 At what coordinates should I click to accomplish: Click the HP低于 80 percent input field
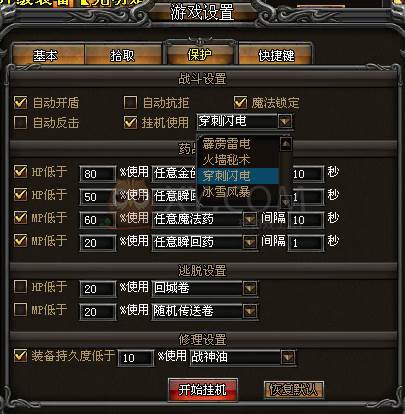98,174
